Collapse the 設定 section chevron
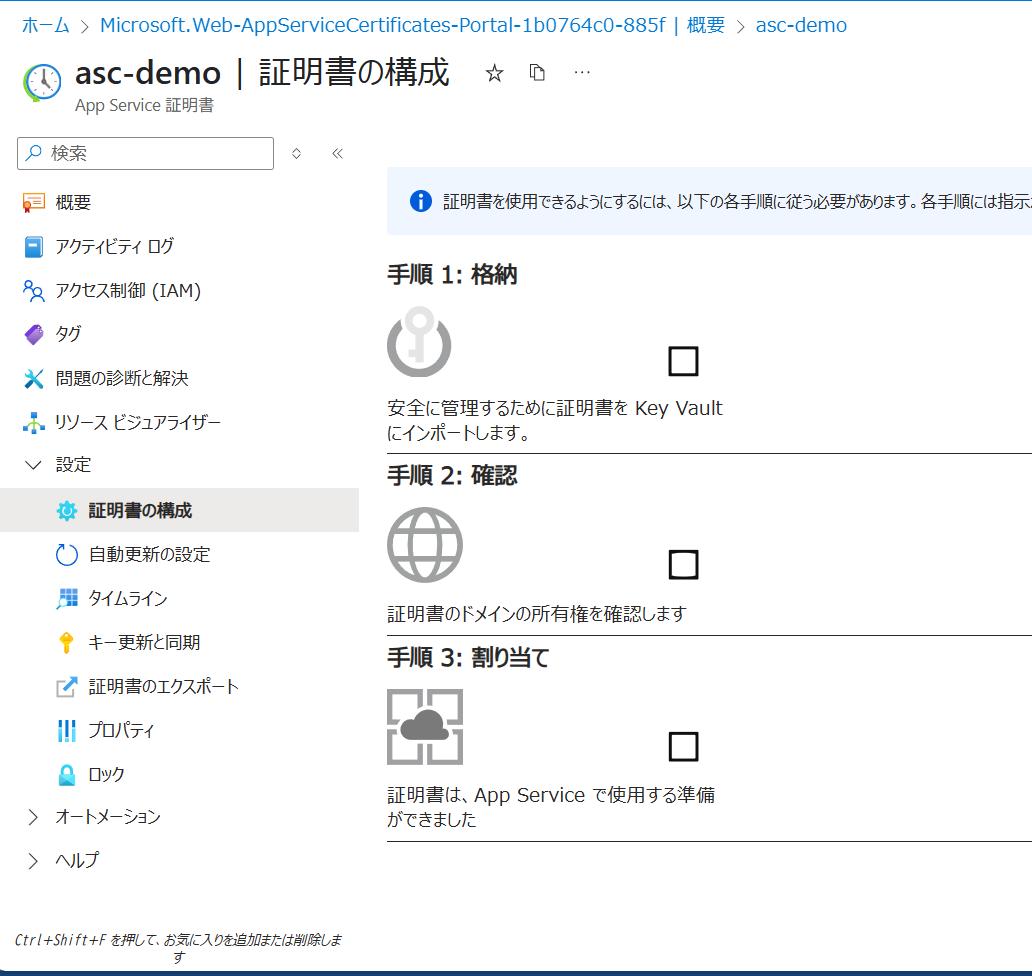 (33, 465)
